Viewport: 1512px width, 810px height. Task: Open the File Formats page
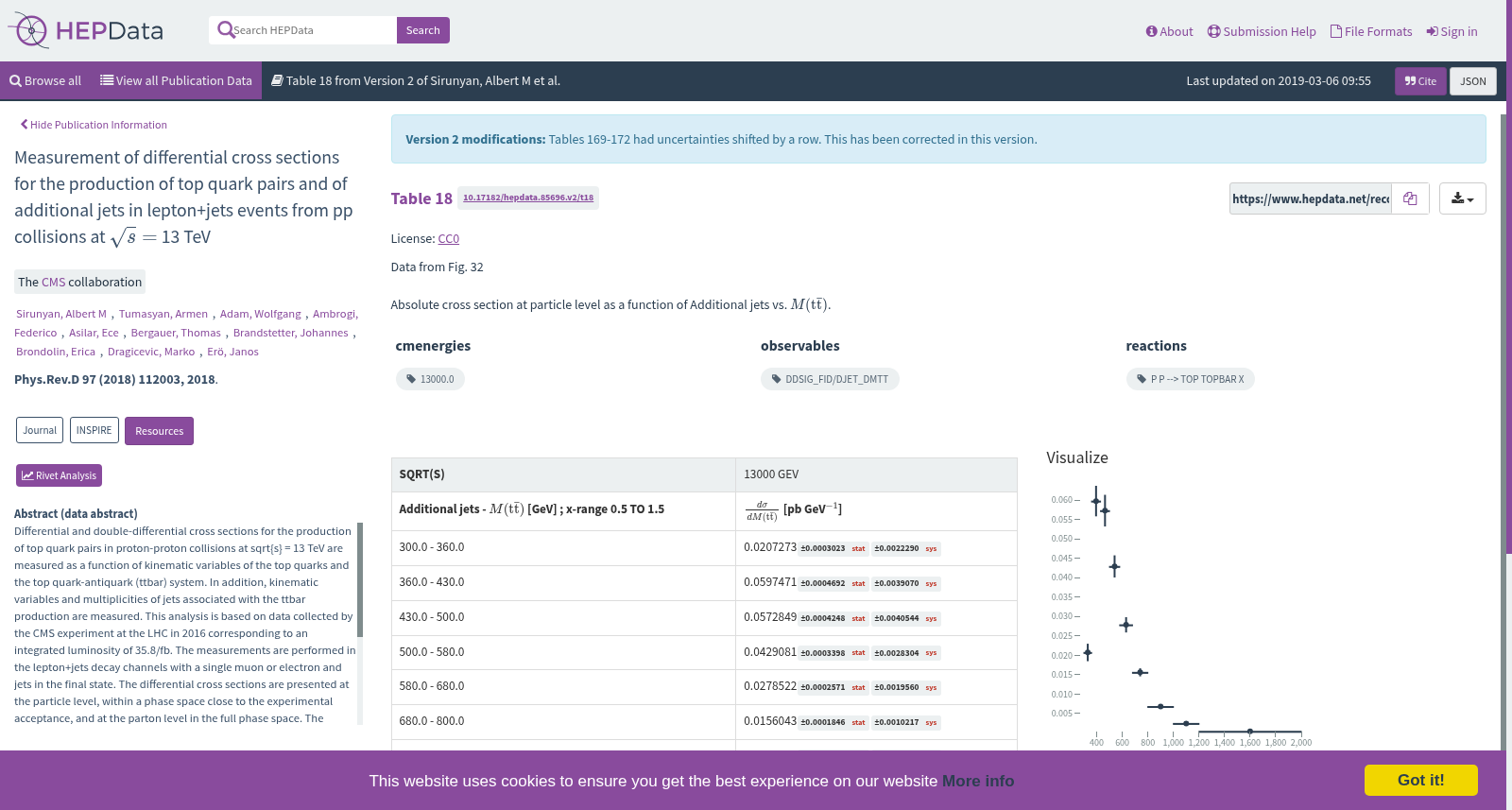tap(1371, 31)
